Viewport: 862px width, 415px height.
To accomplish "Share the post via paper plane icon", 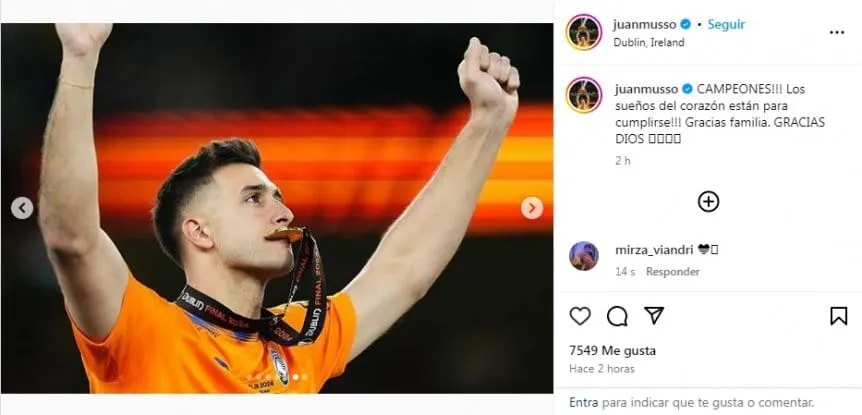I will click(654, 316).
